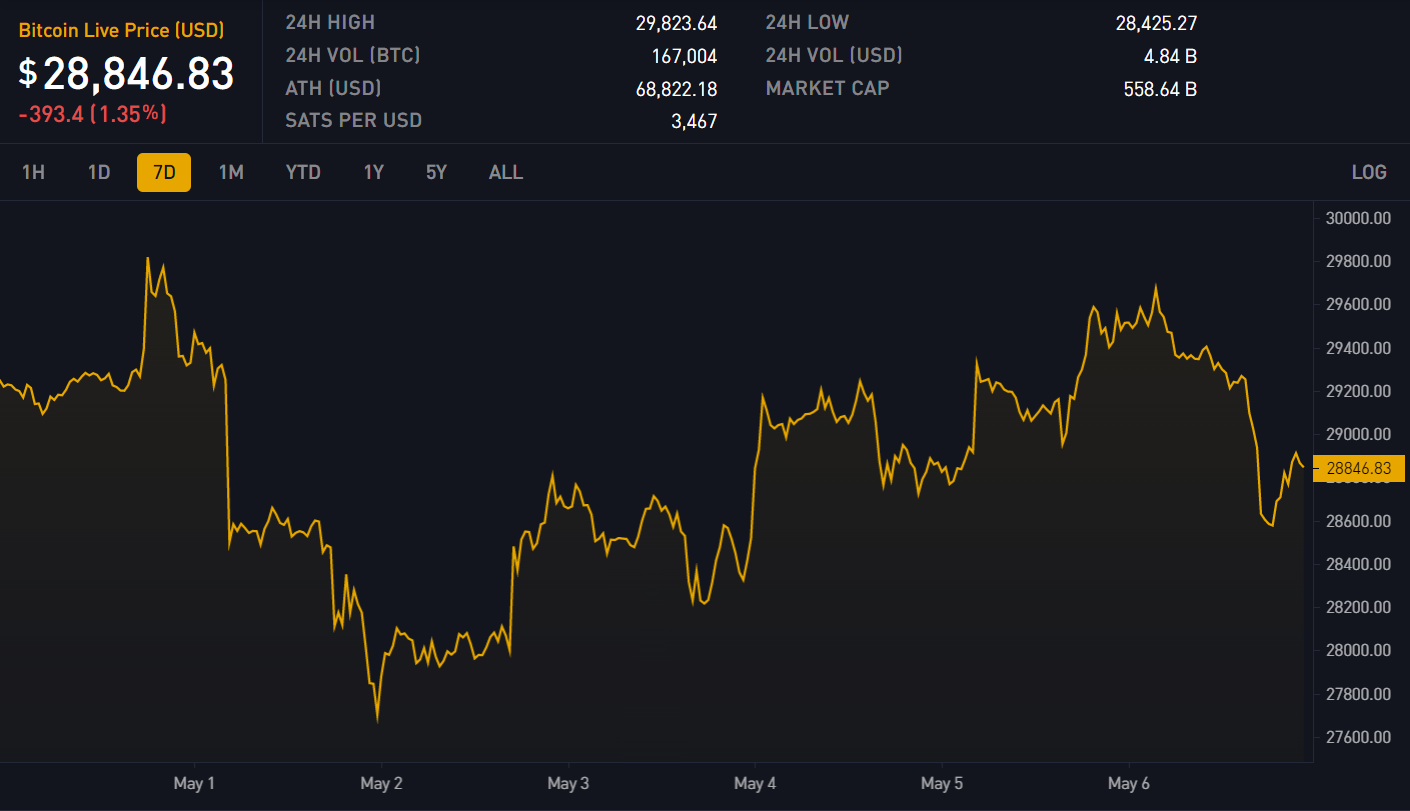Click the 24H LOW value 28,425.27
Screen dimensions: 1410x811
pyautogui.click(x=1156, y=23)
